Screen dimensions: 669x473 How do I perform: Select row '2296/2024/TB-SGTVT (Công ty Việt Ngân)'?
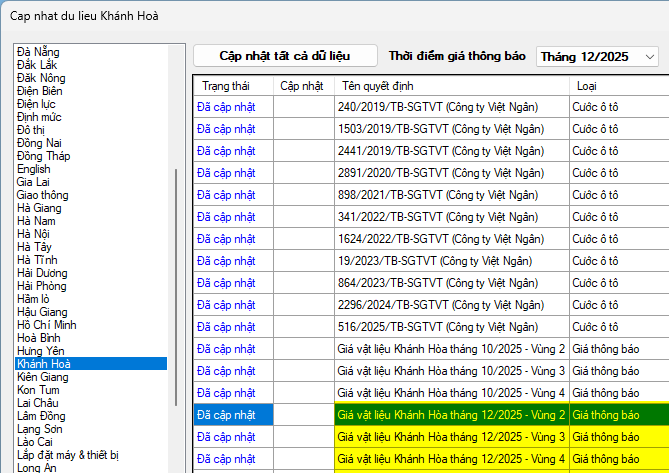[x=438, y=305]
